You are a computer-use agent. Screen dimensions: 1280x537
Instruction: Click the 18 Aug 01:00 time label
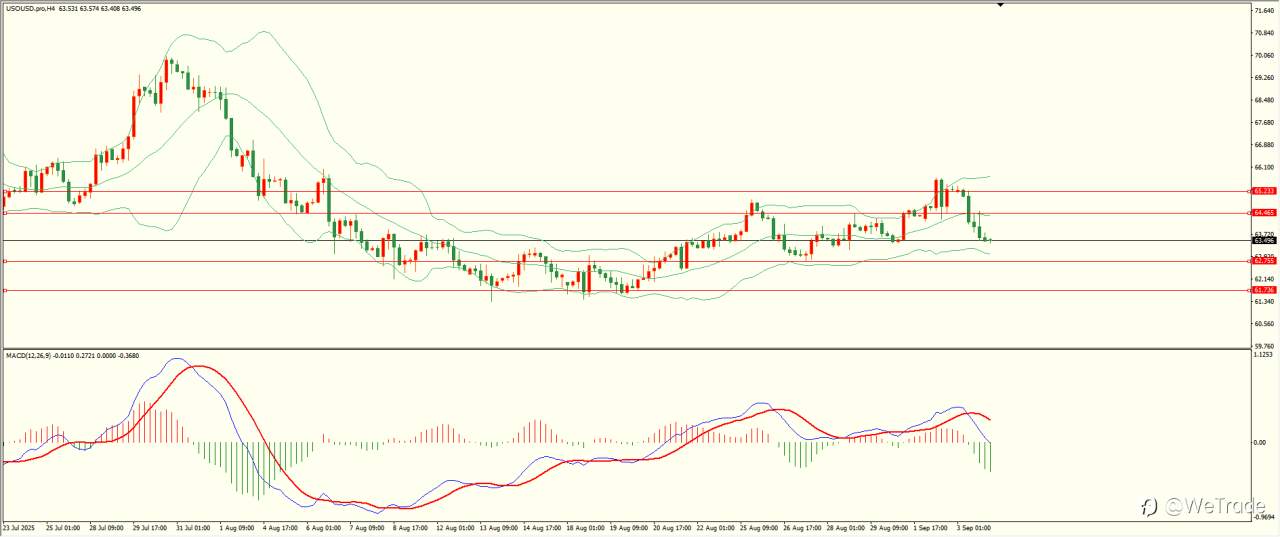pyautogui.click(x=588, y=526)
